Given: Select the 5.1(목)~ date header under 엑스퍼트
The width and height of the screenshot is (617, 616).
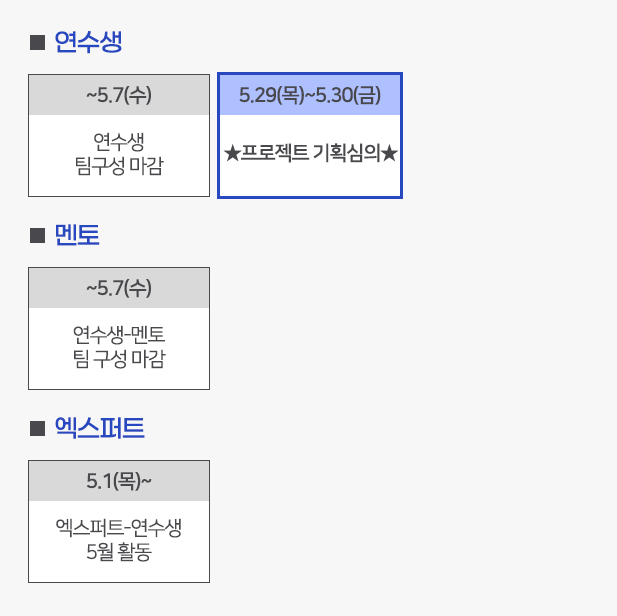Looking at the screenshot, I should click(119, 481).
